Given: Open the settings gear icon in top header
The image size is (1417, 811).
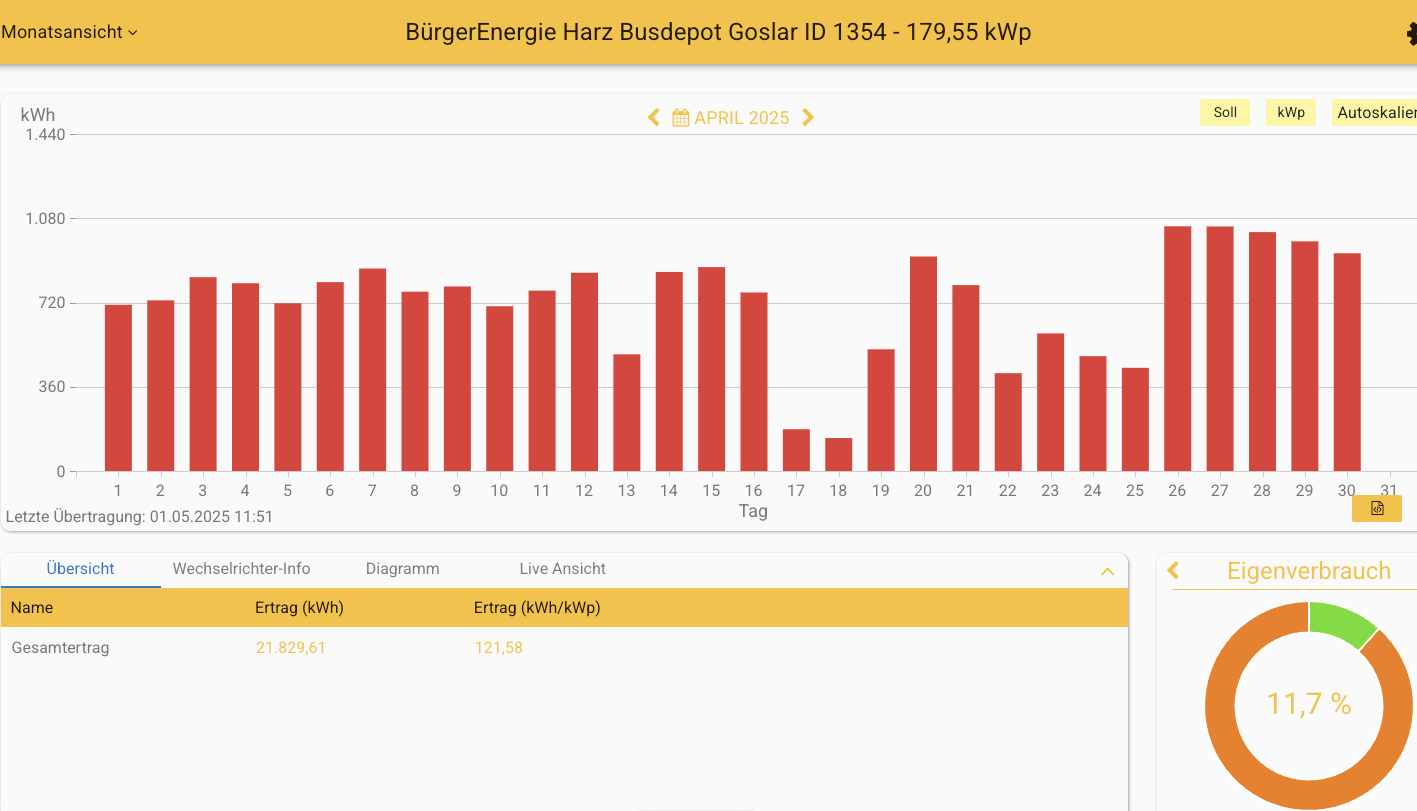Looking at the screenshot, I should [1410, 34].
